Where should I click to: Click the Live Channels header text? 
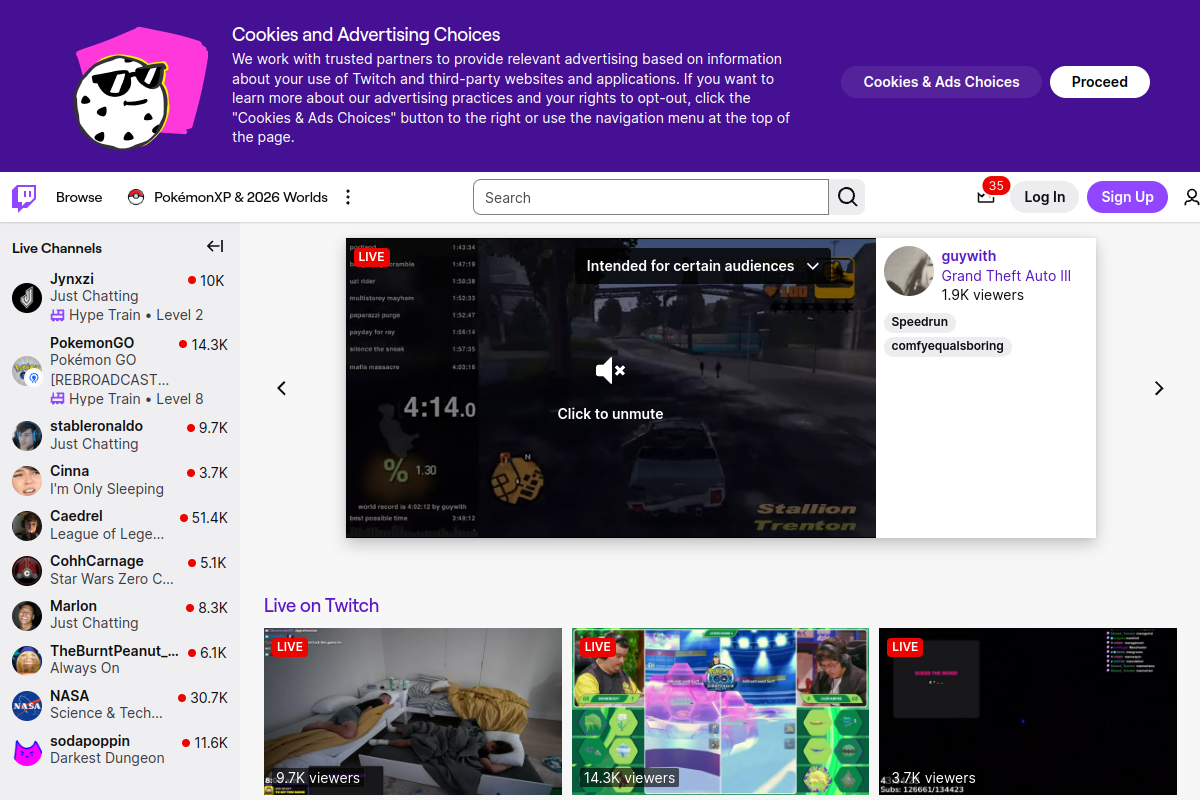click(57, 248)
